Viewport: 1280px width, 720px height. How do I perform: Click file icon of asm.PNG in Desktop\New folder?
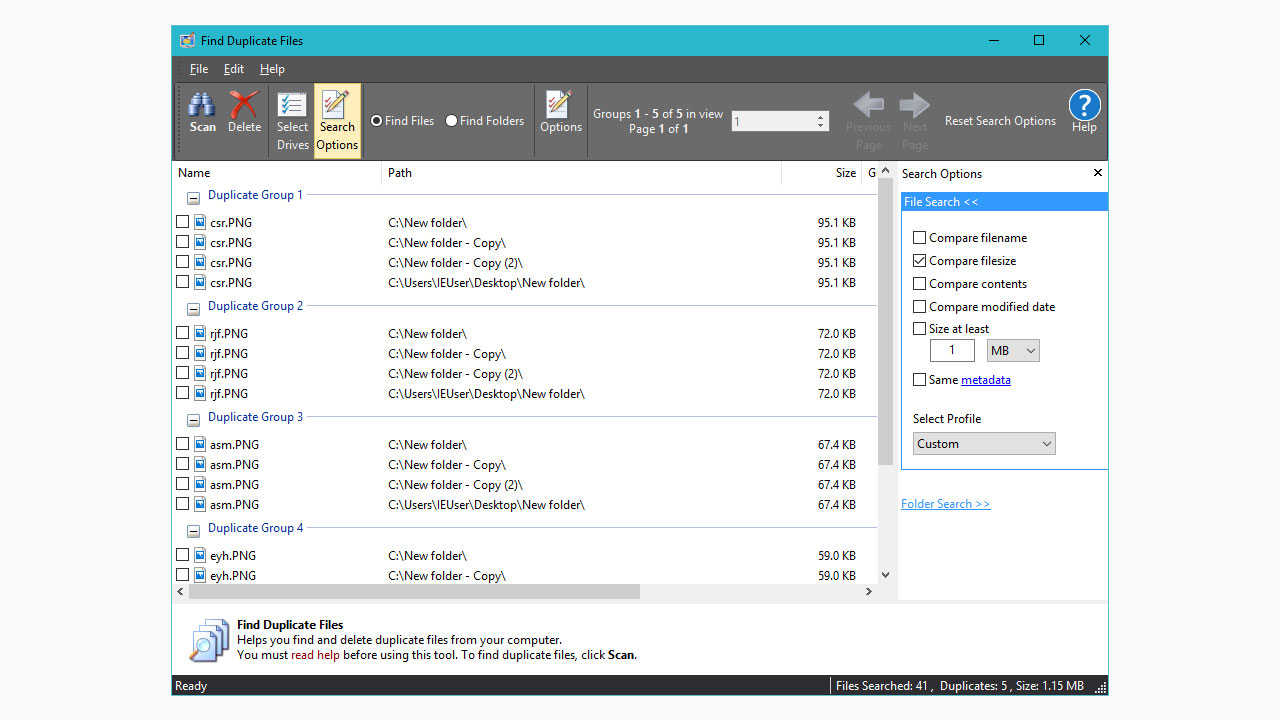(x=200, y=504)
